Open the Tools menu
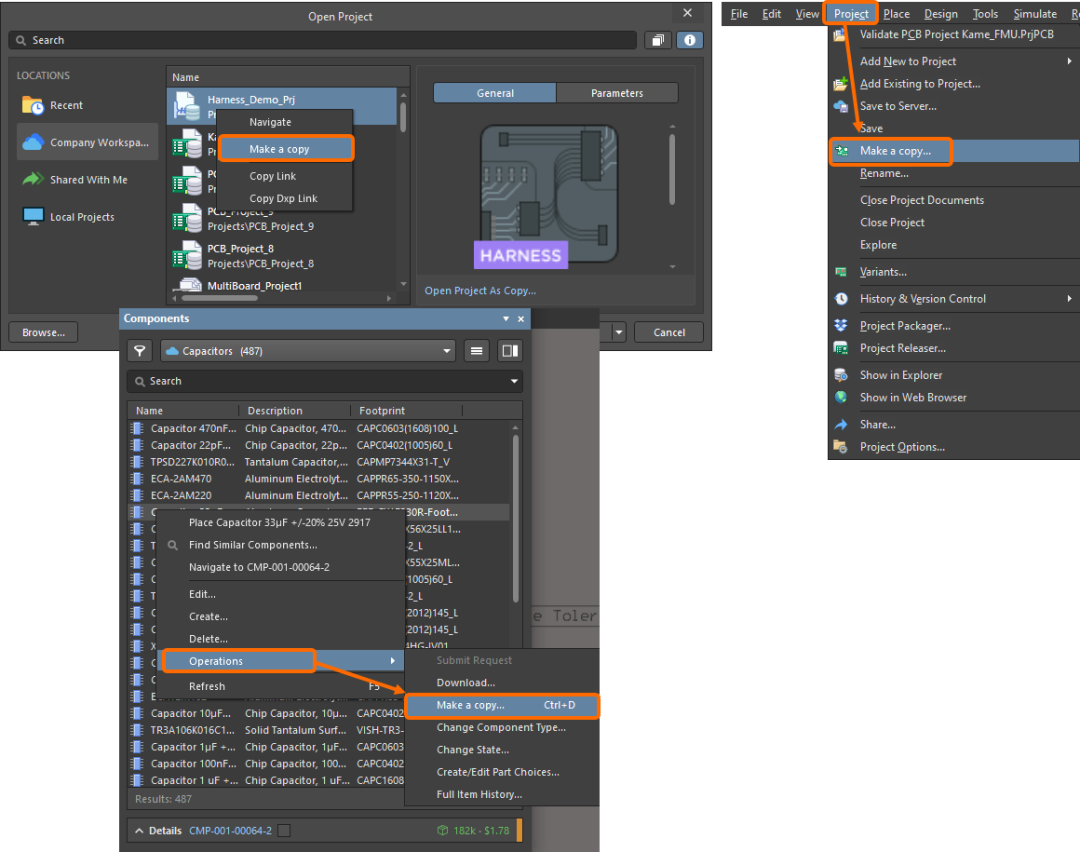1080x852 pixels. pos(985,14)
